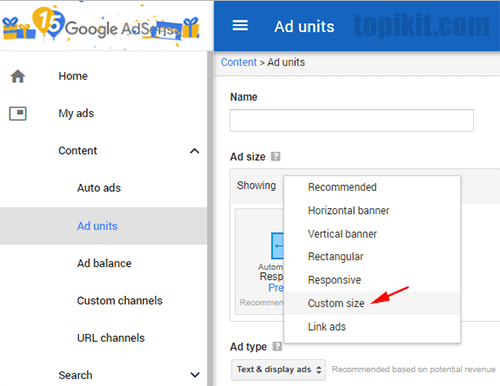The image size is (500, 386).
Task: Open My ads in sidebar
Action: click(x=76, y=113)
